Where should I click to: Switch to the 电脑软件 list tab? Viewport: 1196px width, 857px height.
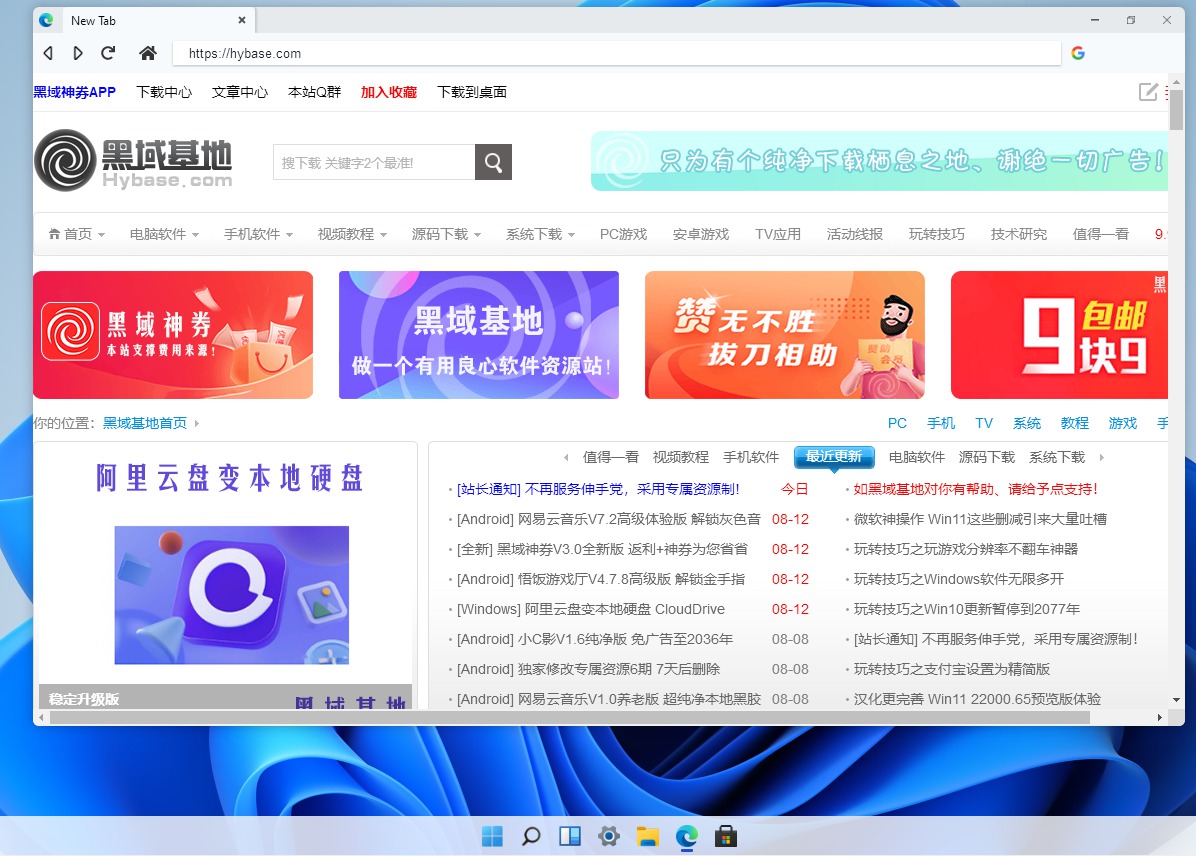(917, 457)
